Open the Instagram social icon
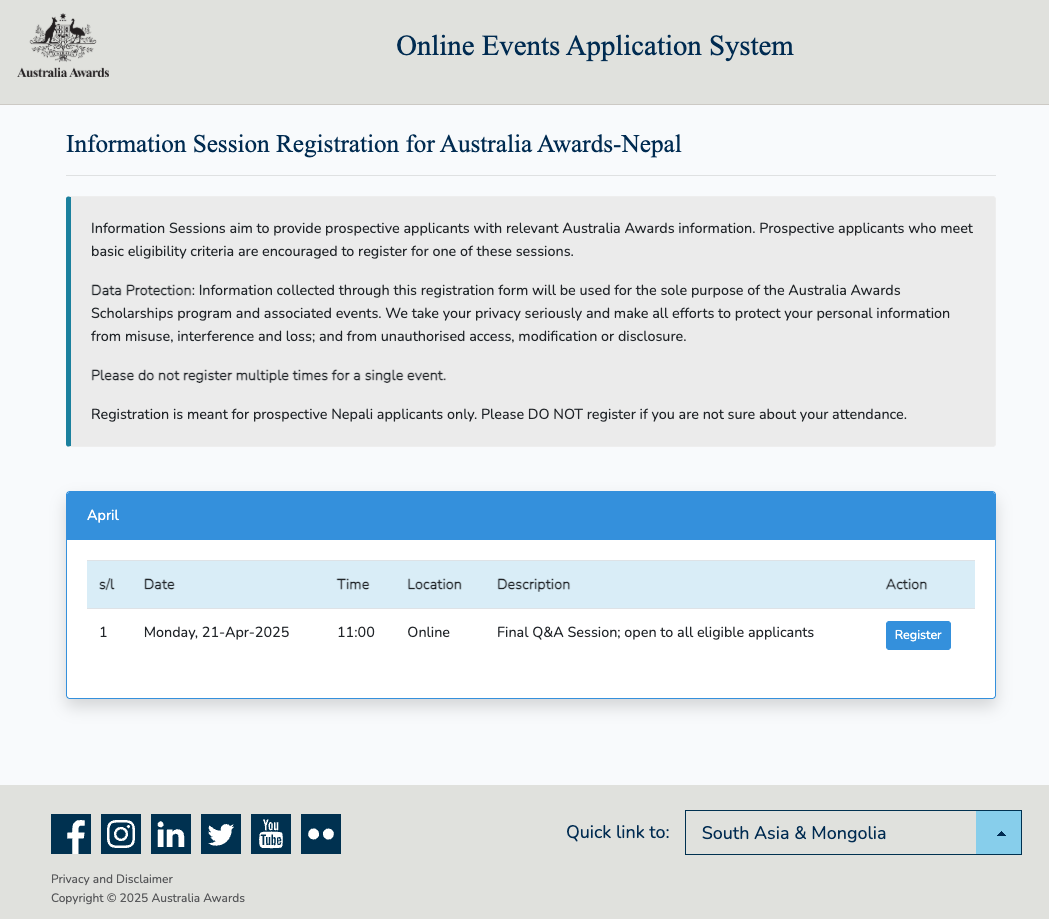Screen dimensions: 1049x919 click(121, 834)
